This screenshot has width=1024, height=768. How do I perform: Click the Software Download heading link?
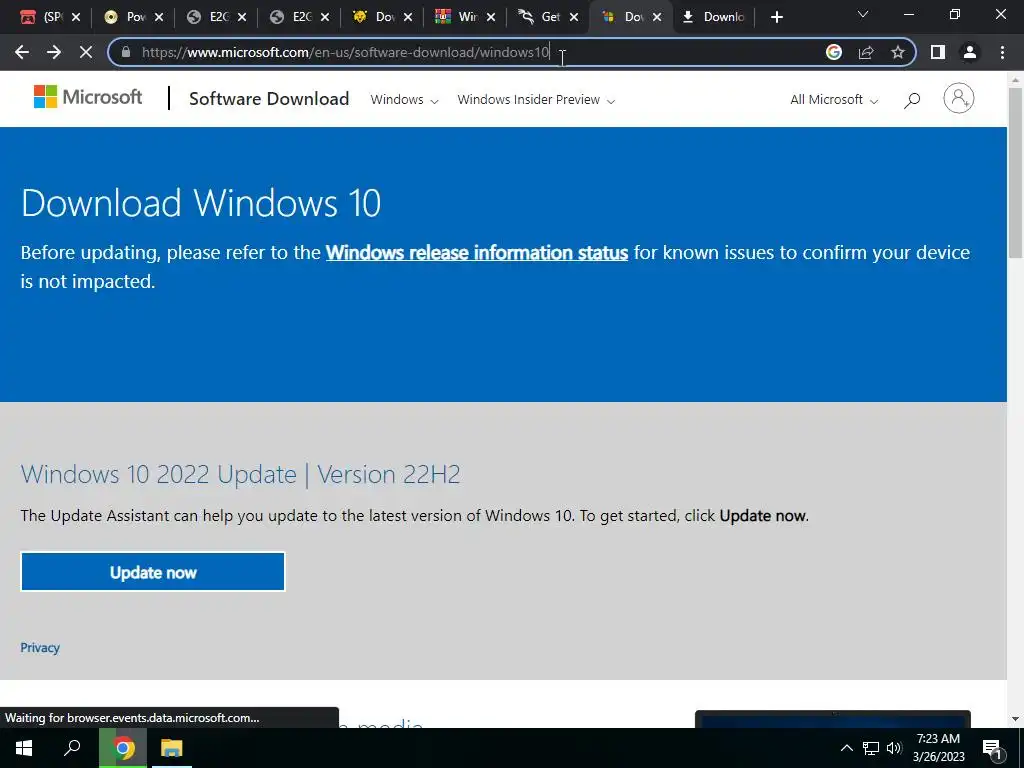coord(269,99)
